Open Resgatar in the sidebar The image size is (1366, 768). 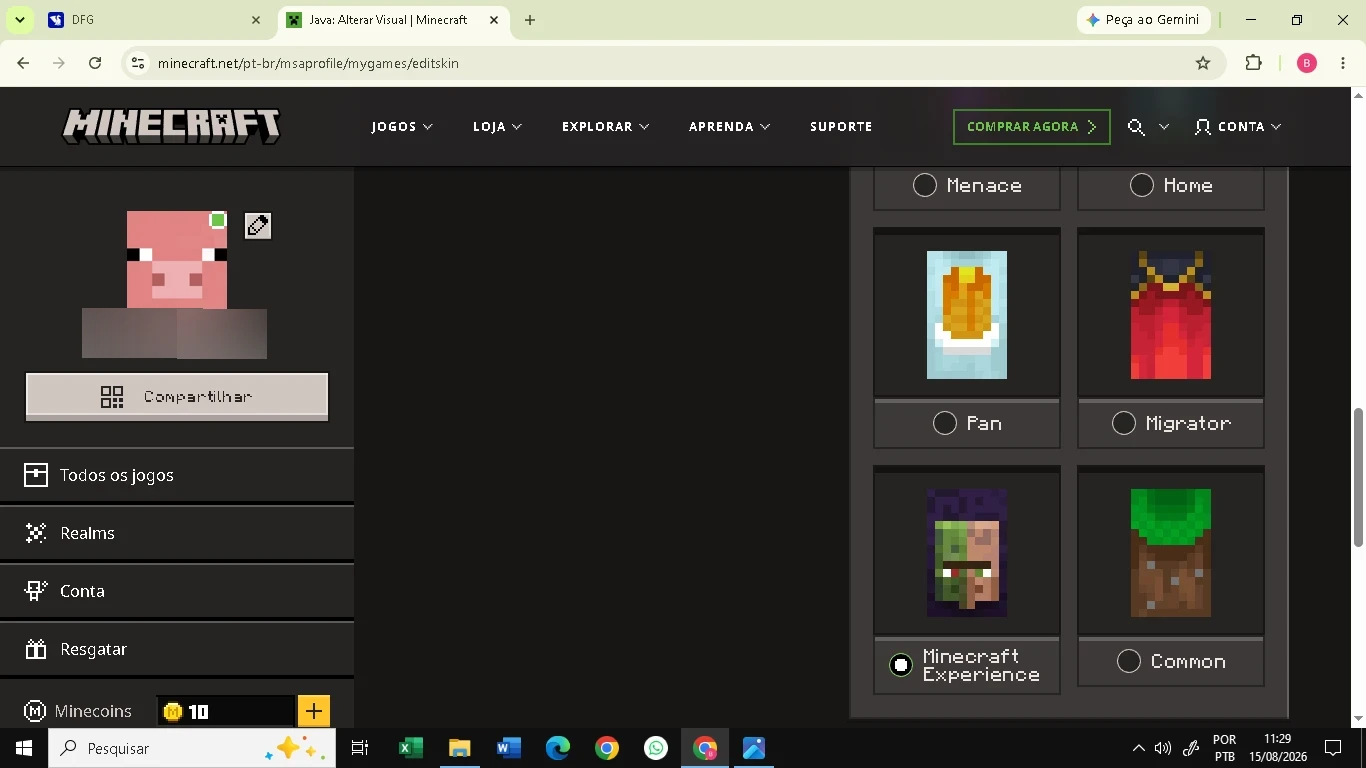177,649
